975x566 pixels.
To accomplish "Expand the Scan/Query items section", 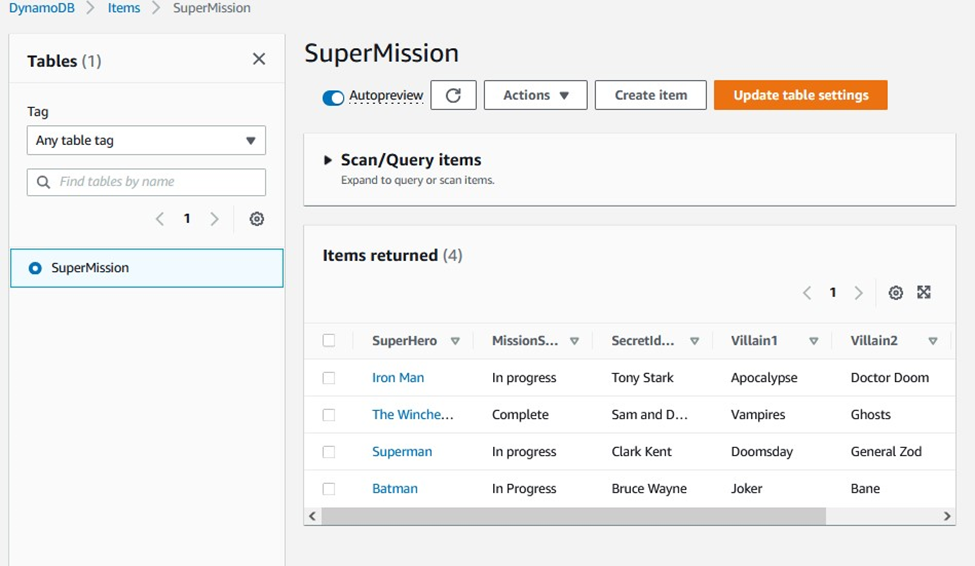I will (328, 160).
